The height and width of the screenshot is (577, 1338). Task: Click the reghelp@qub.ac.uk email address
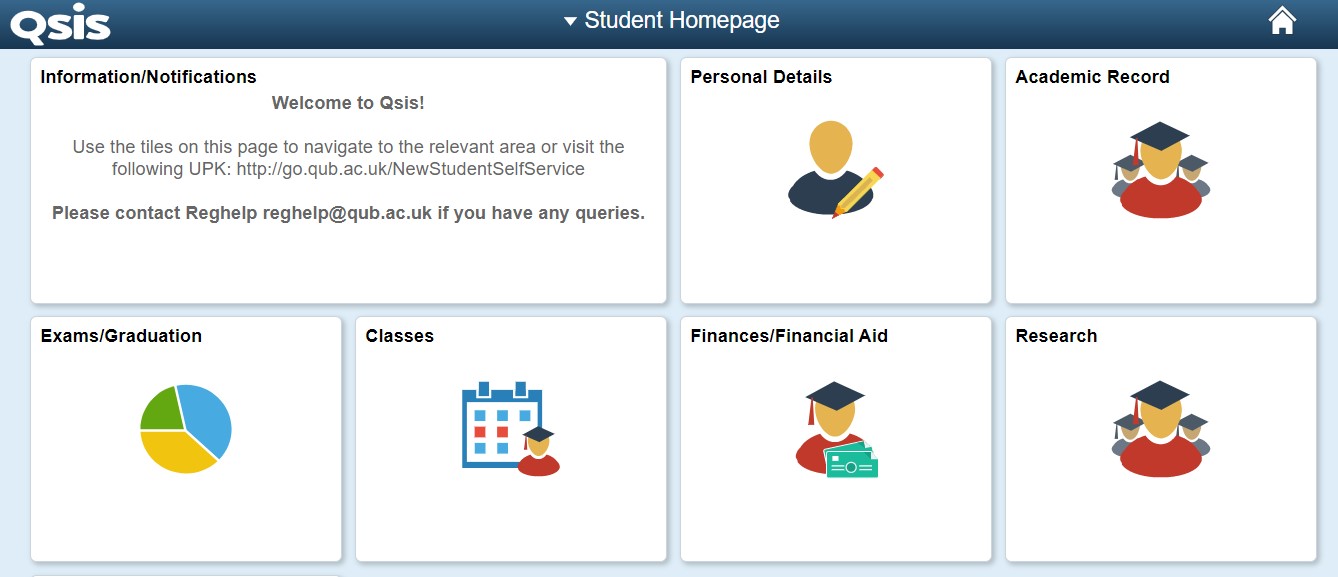[348, 213]
